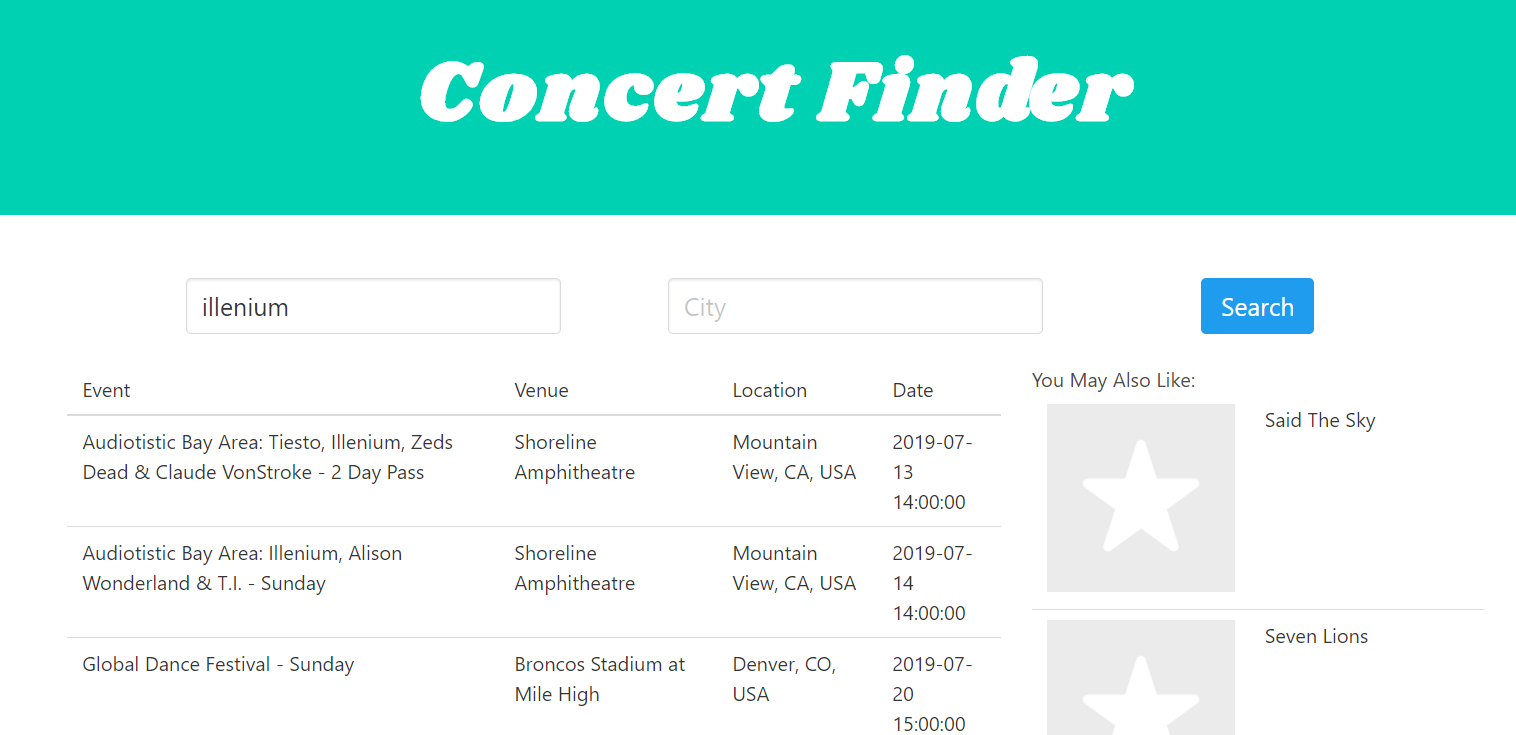
Task: Click the Seven Lions star placeholder image
Action: coord(1140,677)
